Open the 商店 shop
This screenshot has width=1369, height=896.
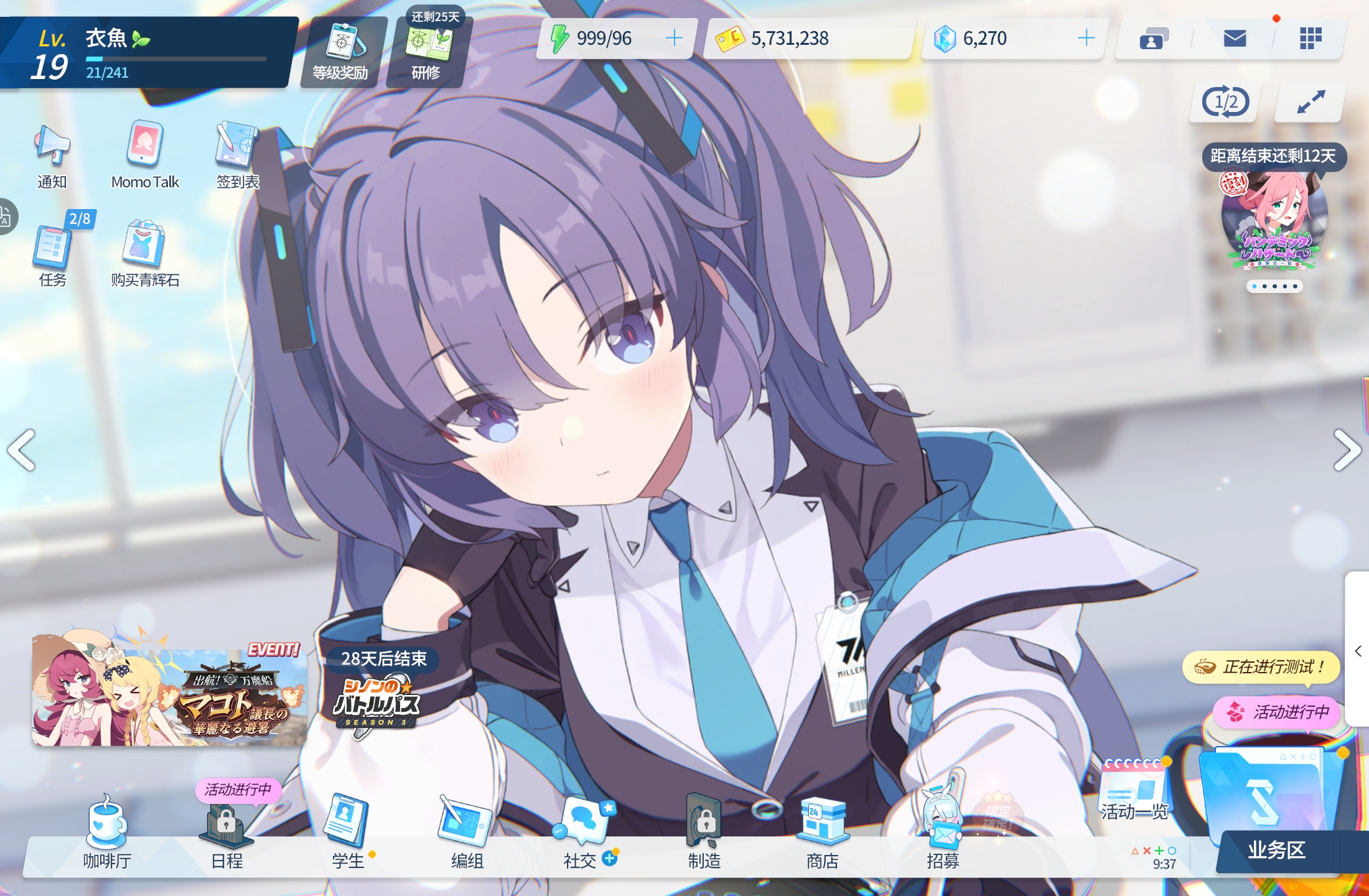pyautogui.click(x=823, y=834)
